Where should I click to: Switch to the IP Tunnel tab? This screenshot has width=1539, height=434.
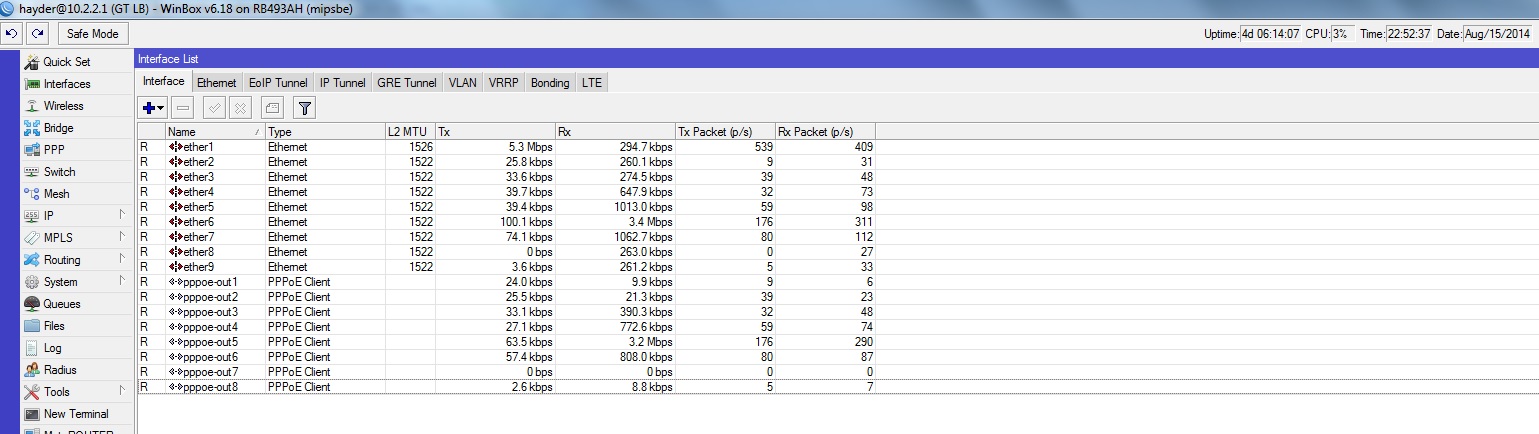[343, 83]
